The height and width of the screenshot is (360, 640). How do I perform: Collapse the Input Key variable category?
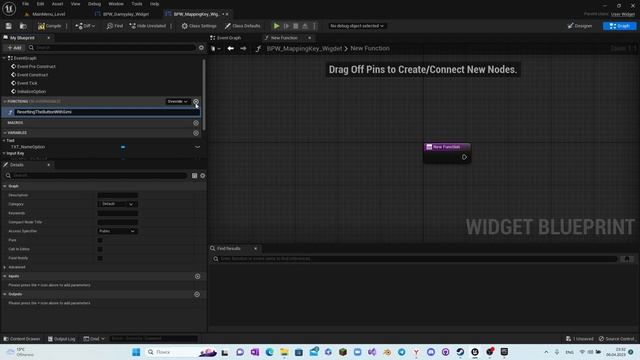[4, 153]
